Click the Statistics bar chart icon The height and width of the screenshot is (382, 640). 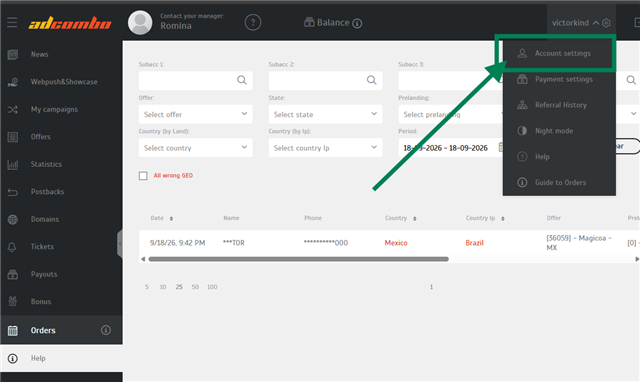pos(13,164)
